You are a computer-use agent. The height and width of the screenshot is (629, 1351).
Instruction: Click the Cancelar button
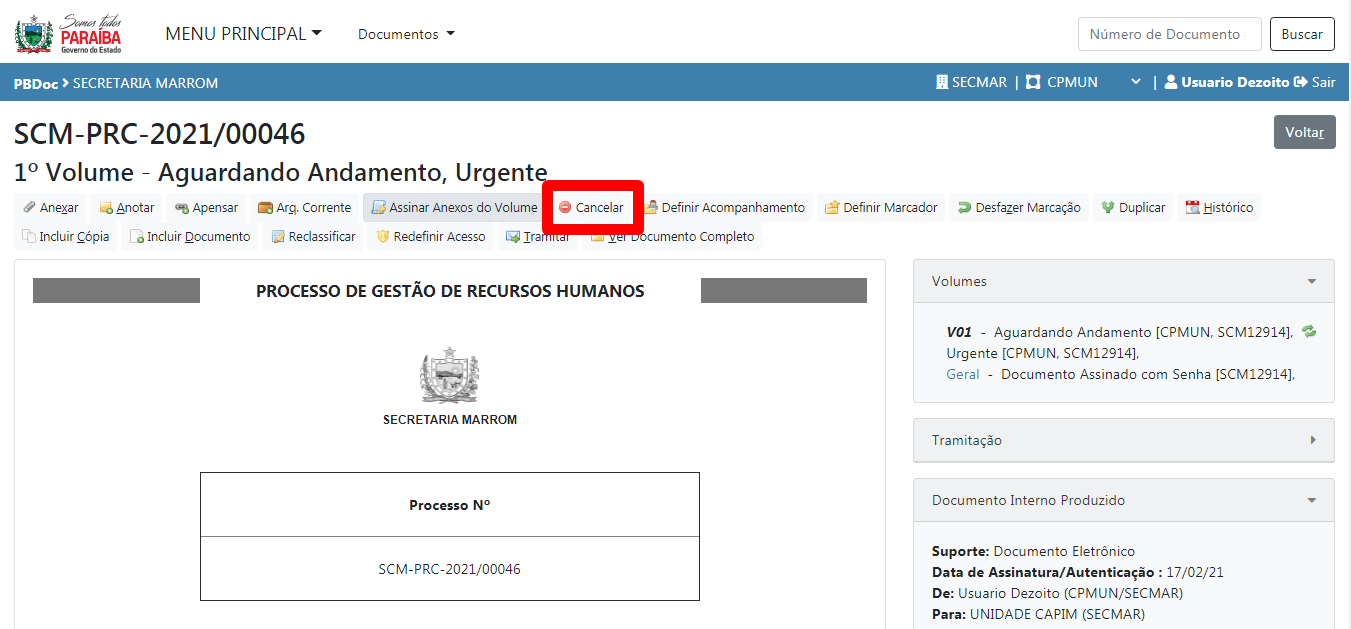pyautogui.click(x=591, y=208)
